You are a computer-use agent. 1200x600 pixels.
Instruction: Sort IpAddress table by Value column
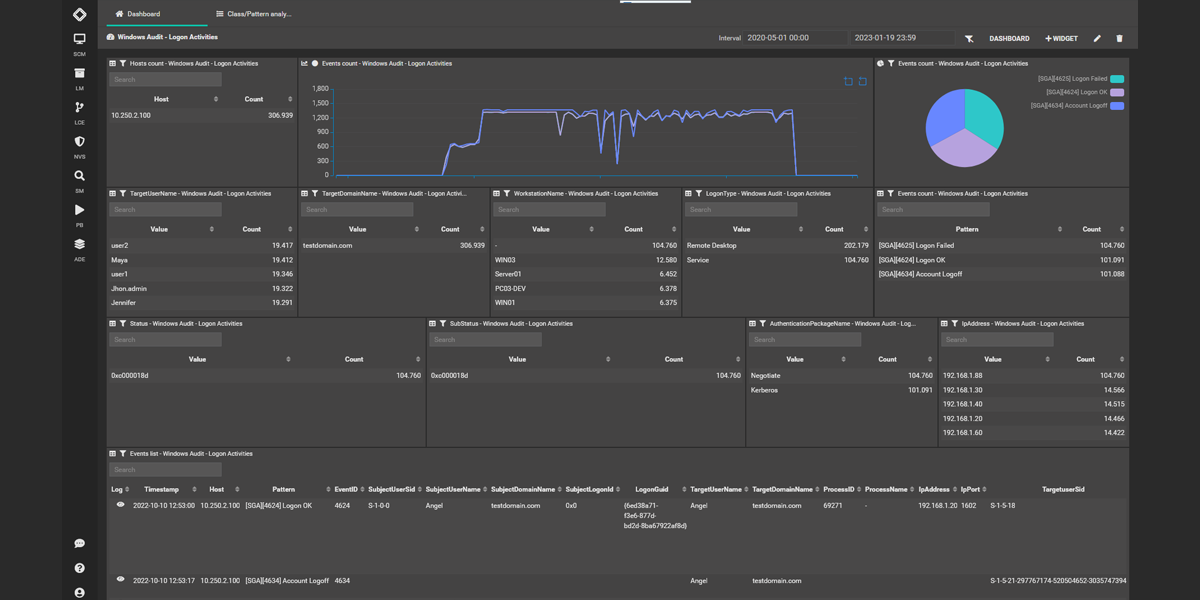coord(992,359)
